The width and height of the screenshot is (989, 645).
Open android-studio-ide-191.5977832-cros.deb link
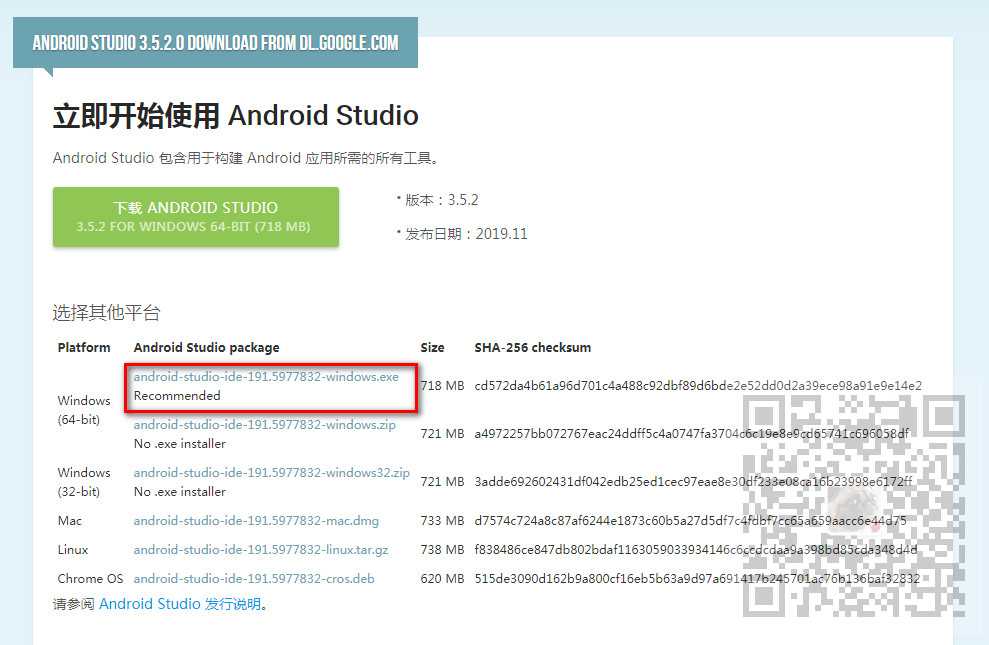pyautogui.click(x=254, y=579)
